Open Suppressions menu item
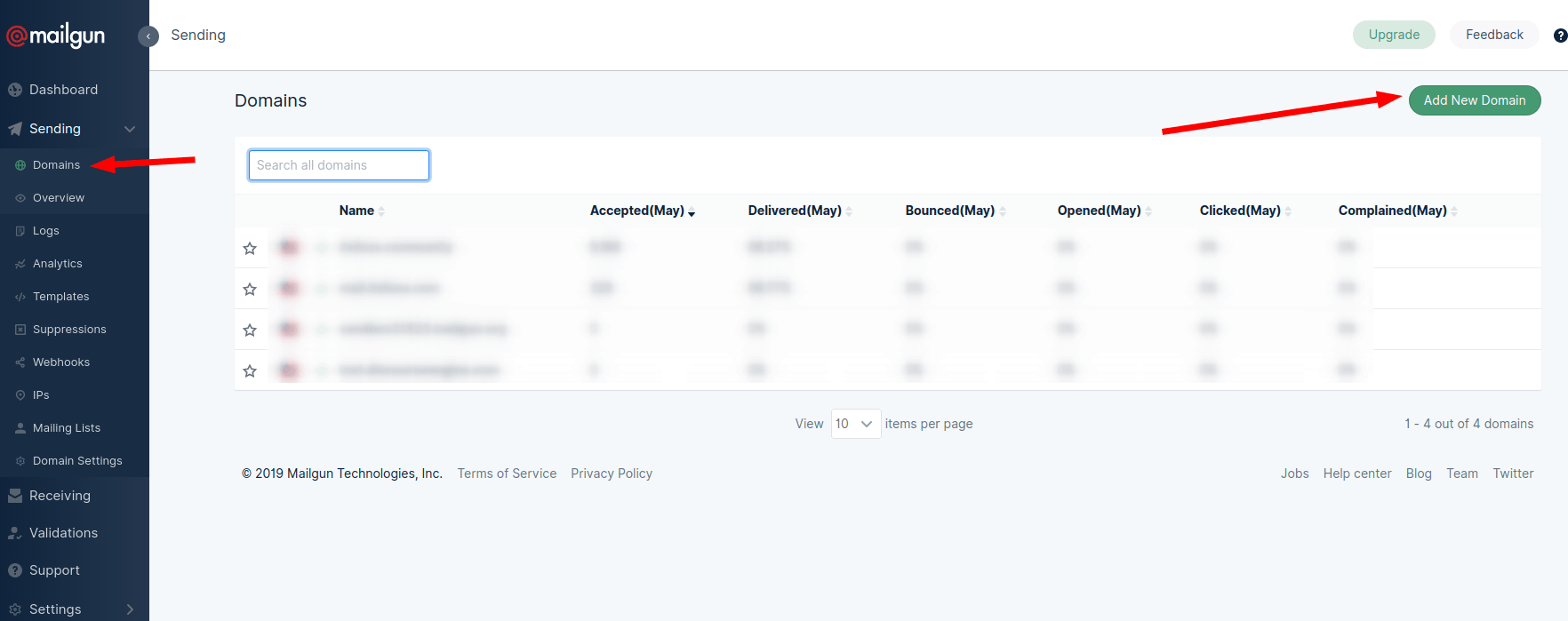Image resolution: width=1568 pixels, height=621 pixels. click(69, 330)
